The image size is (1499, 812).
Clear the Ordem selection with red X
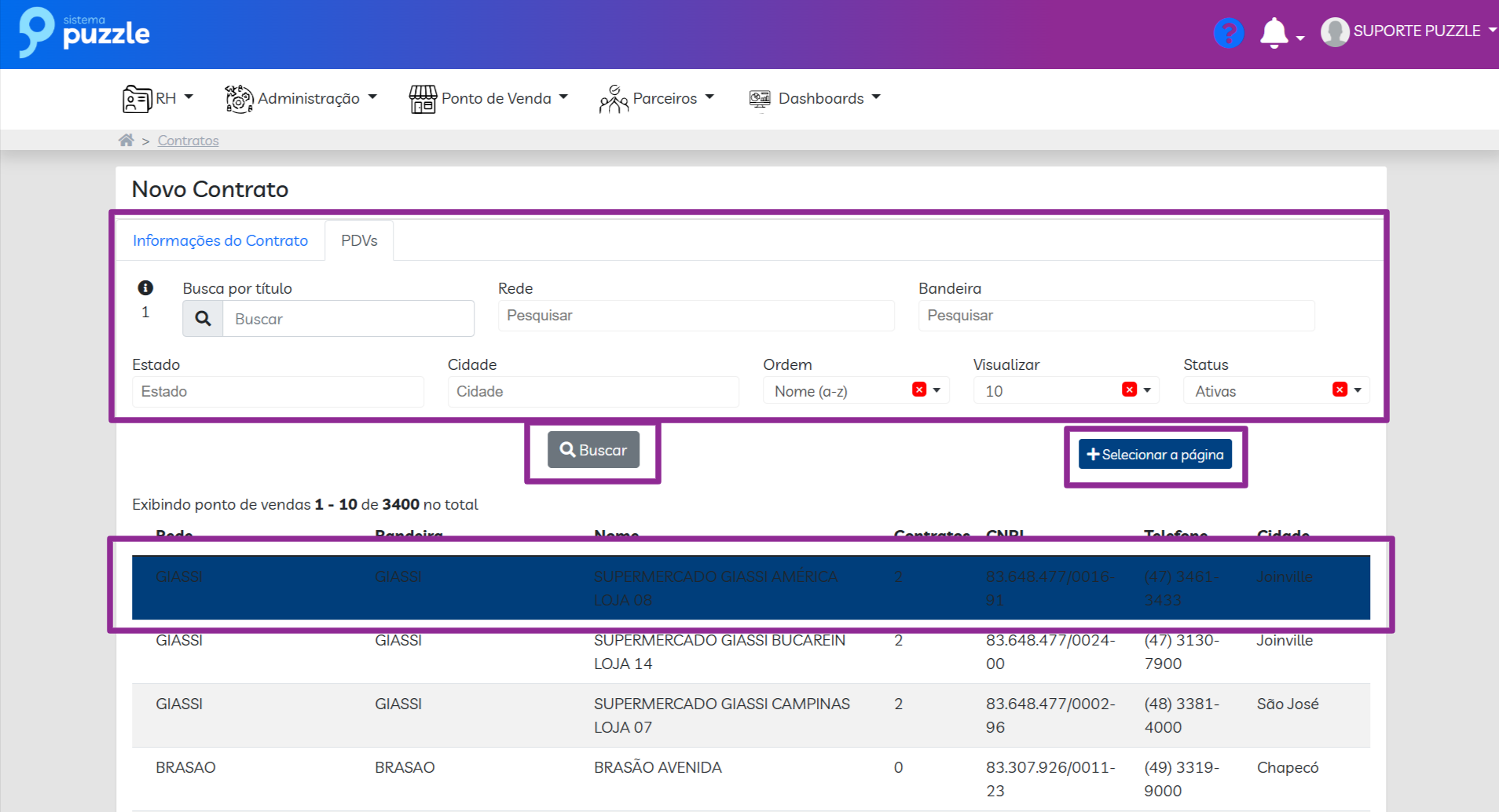(918, 390)
